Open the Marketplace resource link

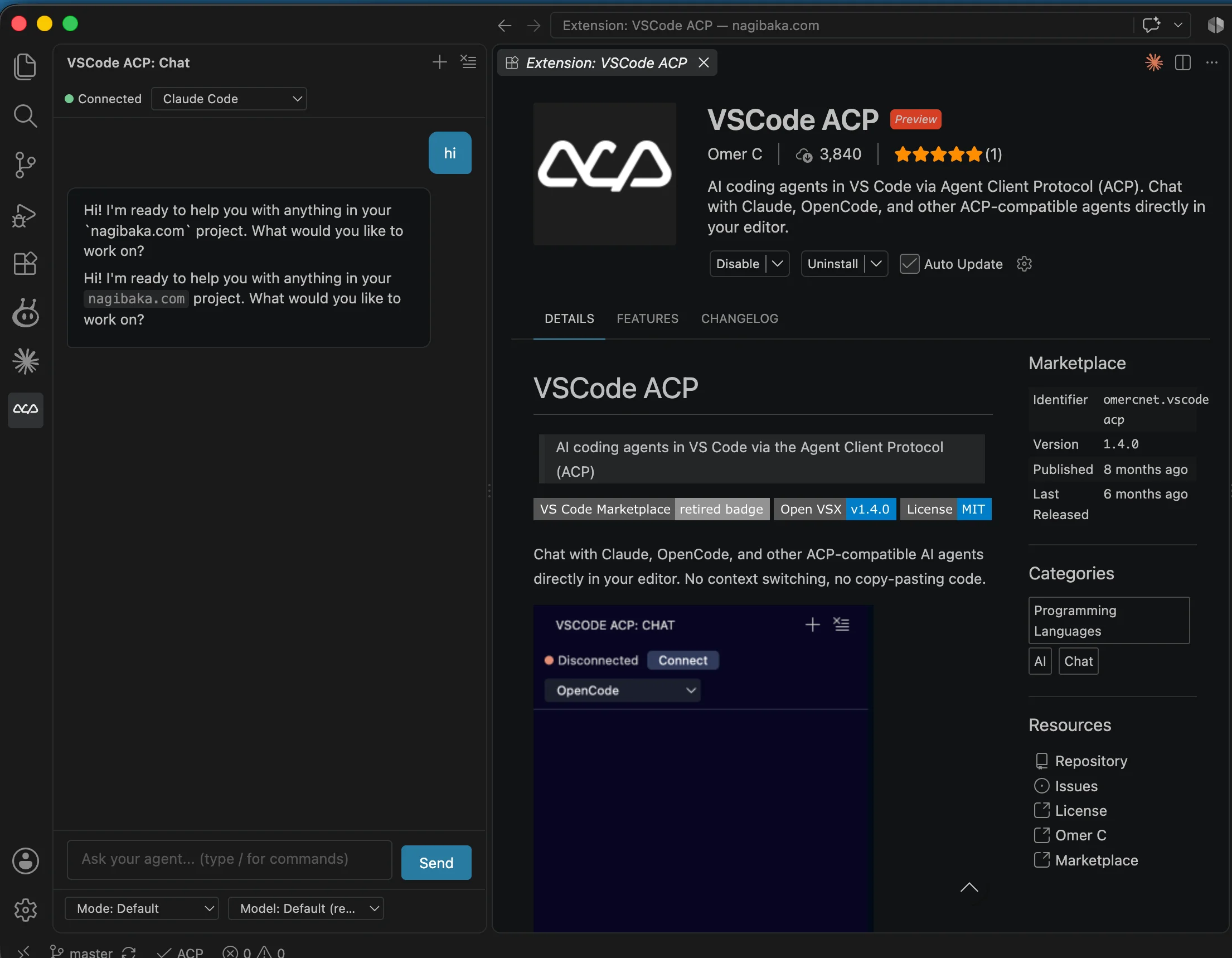[x=1087, y=860]
